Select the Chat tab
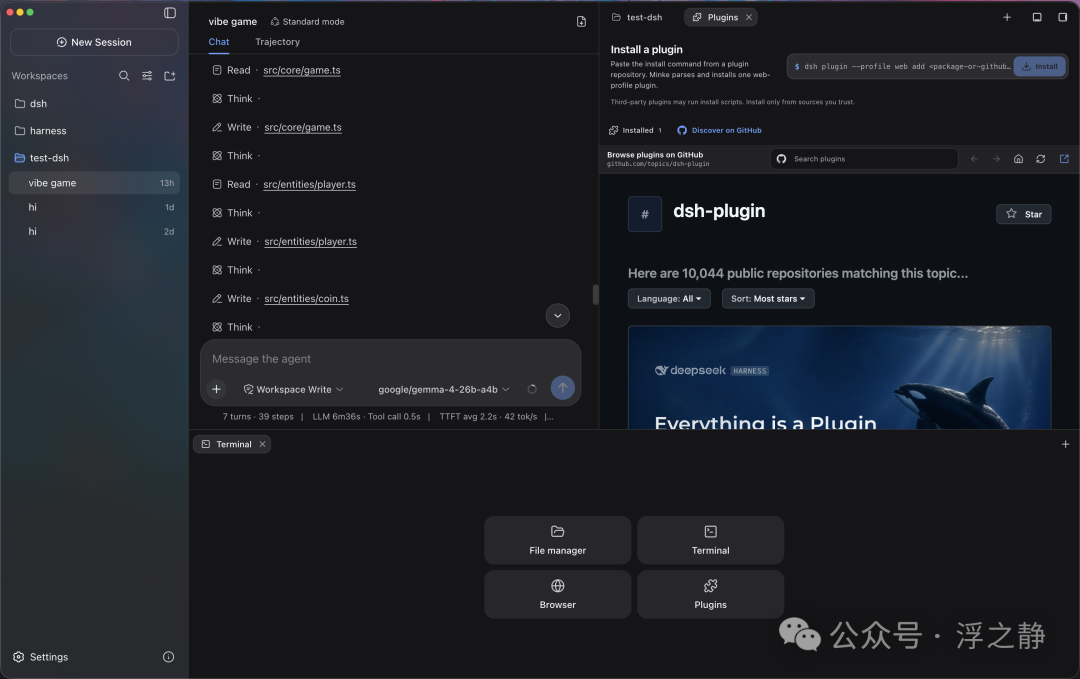The image size is (1080, 679). [x=219, y=42]
